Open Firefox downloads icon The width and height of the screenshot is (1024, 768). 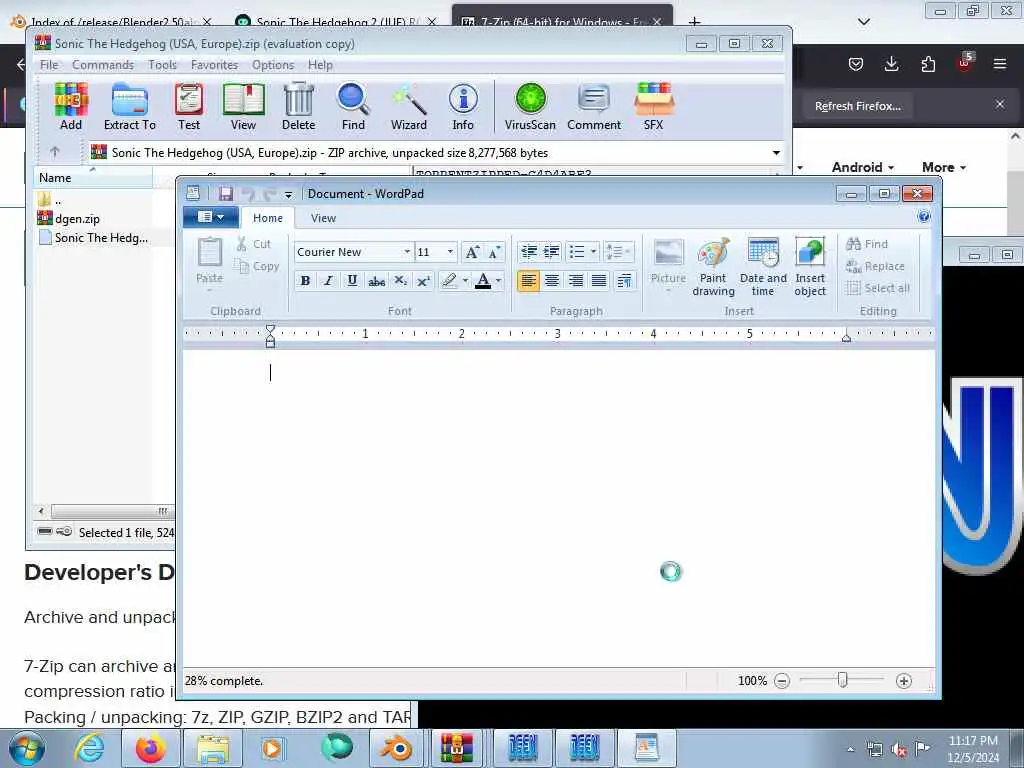pyautogui.click(x=891, y=64)
